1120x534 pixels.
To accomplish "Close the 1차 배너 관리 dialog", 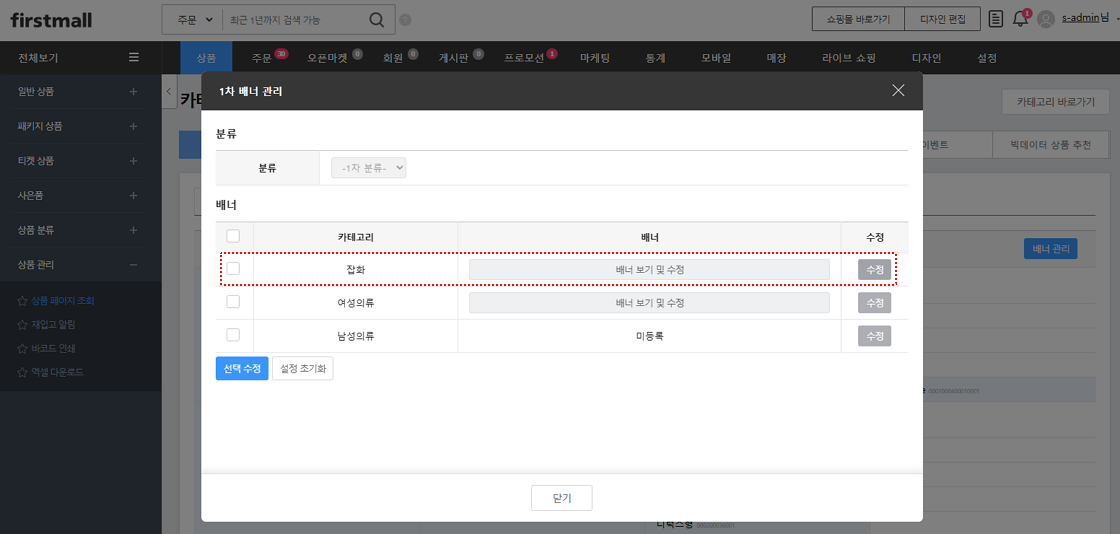I will coord(899,90).
